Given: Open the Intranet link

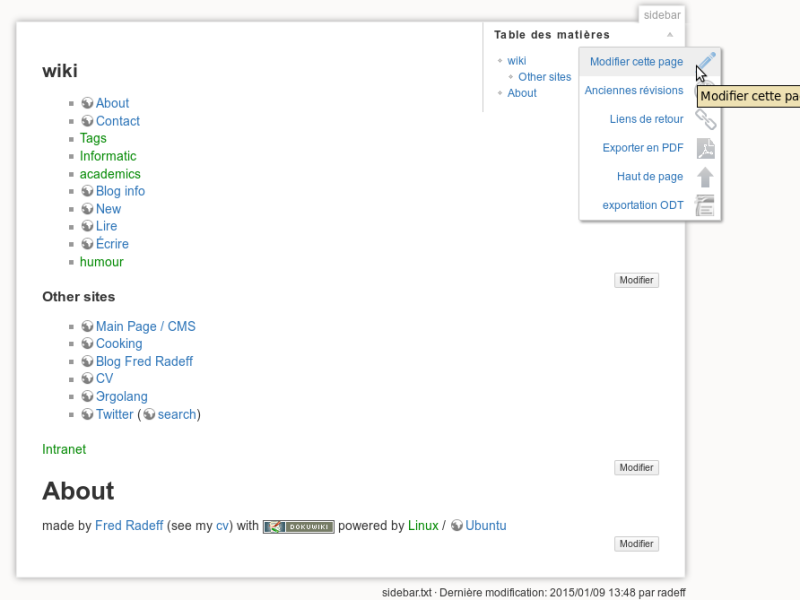Looking at the screenshot, I should pos(64,449).
